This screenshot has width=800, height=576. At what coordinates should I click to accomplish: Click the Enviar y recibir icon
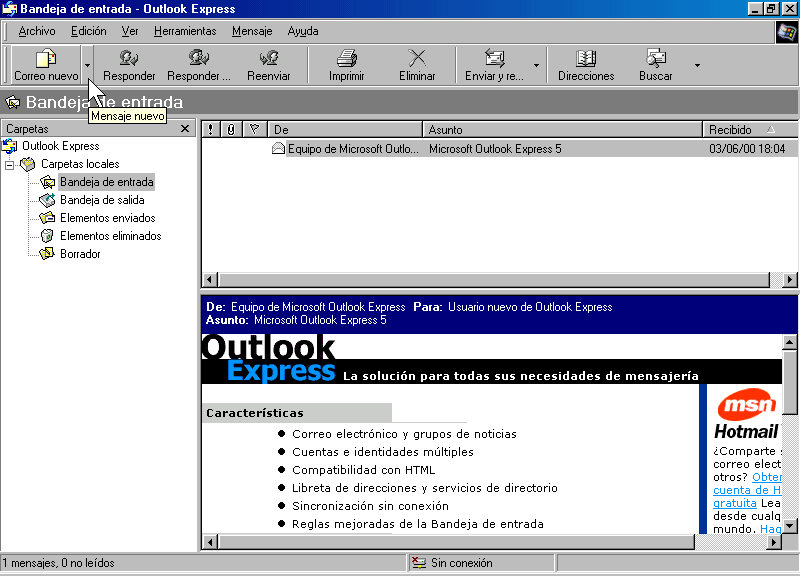point(494,58)
